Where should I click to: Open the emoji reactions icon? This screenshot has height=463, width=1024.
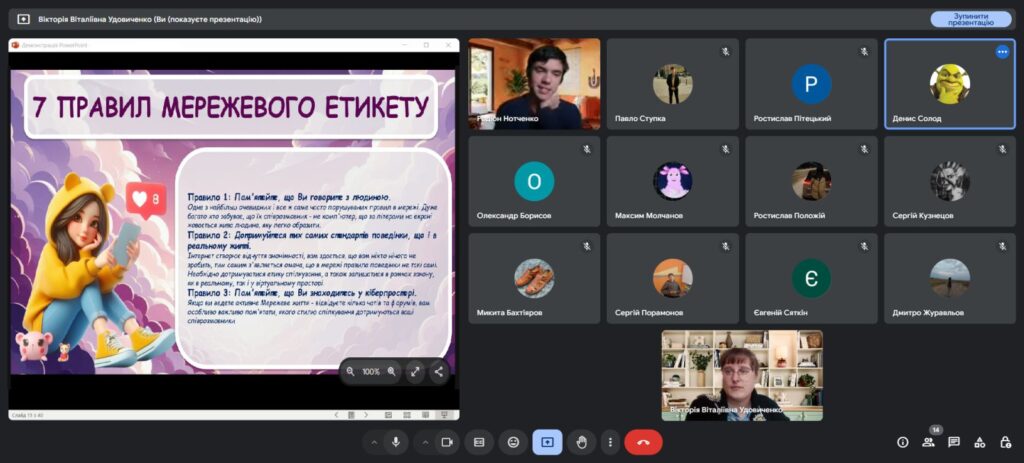pos(513,441)
